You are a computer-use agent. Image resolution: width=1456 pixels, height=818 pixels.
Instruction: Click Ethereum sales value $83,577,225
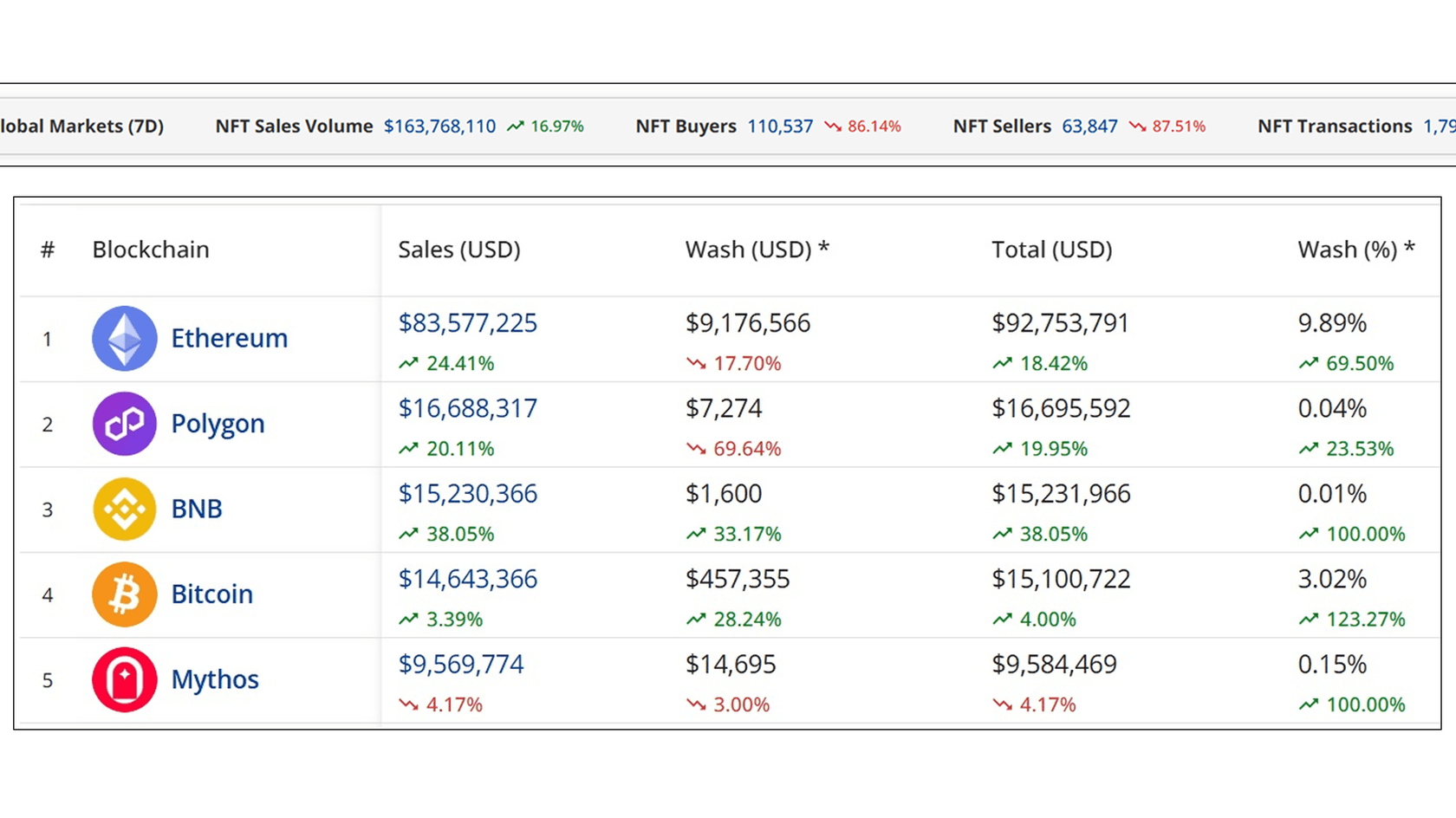coord(467,323)
